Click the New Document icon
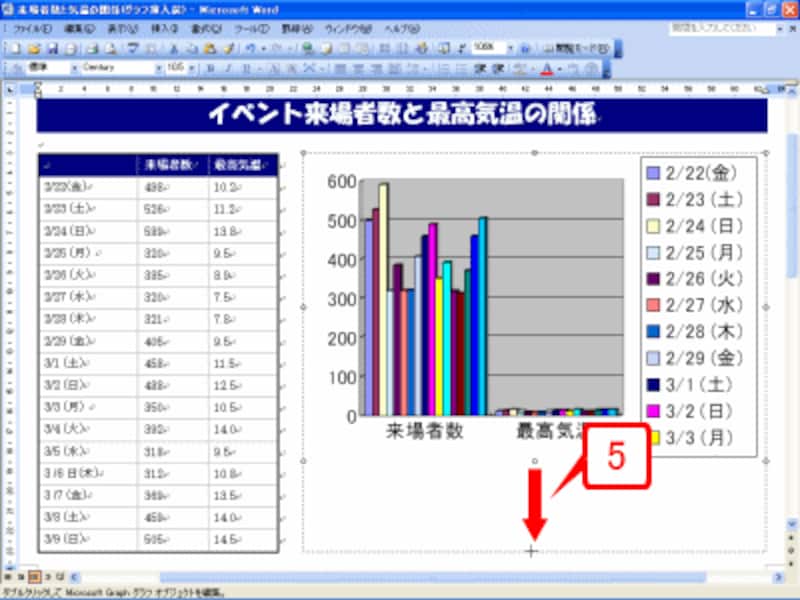The image size is (800, 600). [15, 48]
